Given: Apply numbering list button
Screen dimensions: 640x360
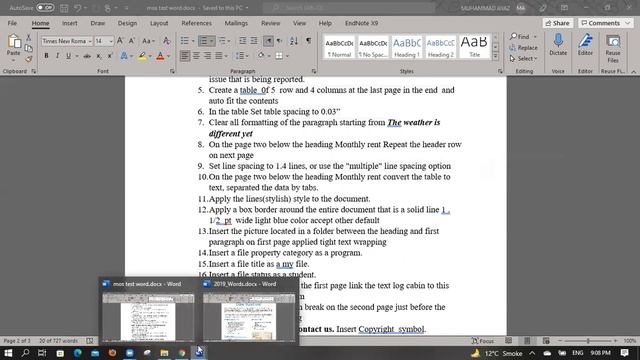Looking at the screenshot, I should (203, 41).
